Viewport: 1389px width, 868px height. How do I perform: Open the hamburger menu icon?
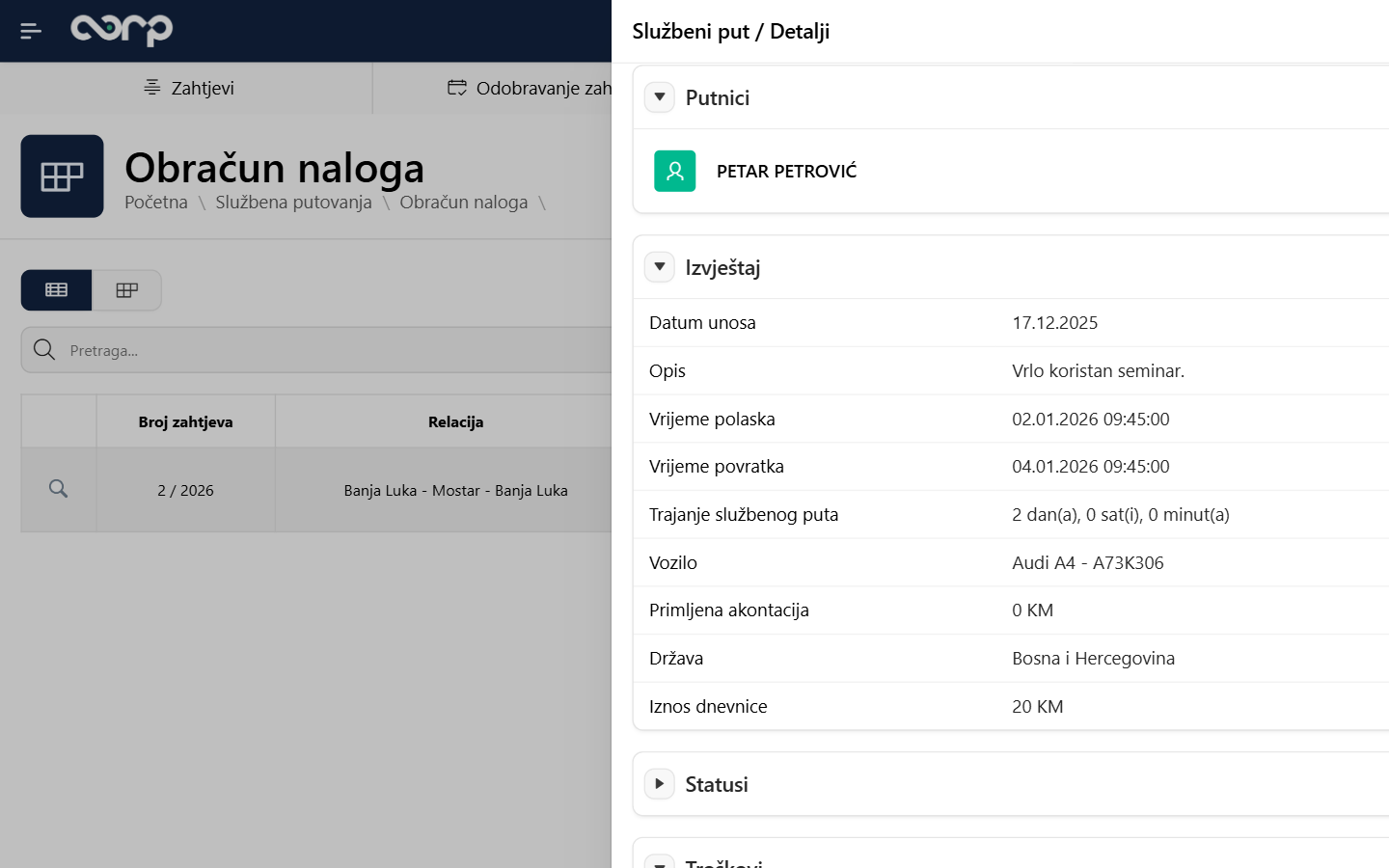pyautogui.click(x=31, y=31)
